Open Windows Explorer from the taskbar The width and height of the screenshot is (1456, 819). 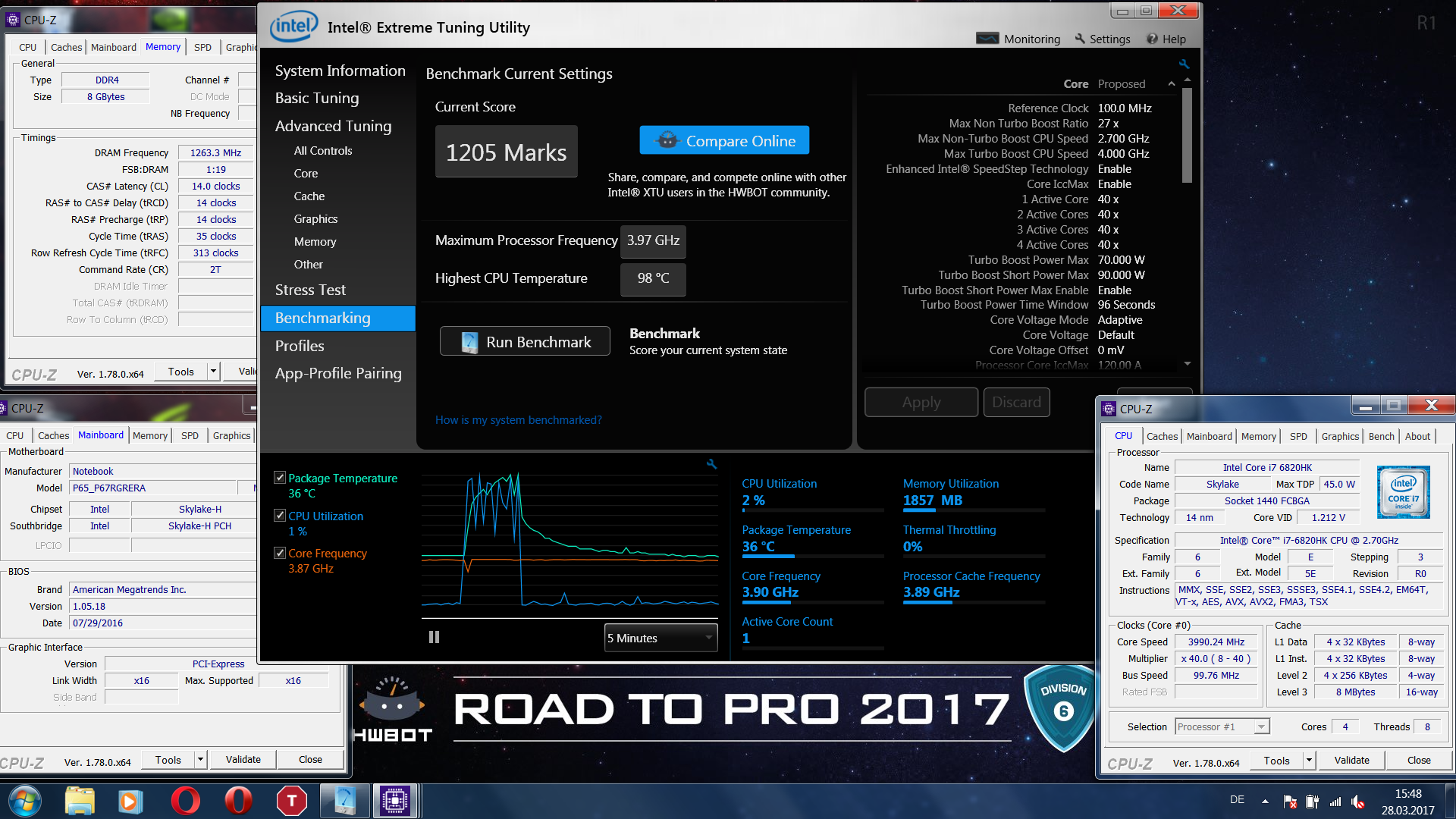80,801
